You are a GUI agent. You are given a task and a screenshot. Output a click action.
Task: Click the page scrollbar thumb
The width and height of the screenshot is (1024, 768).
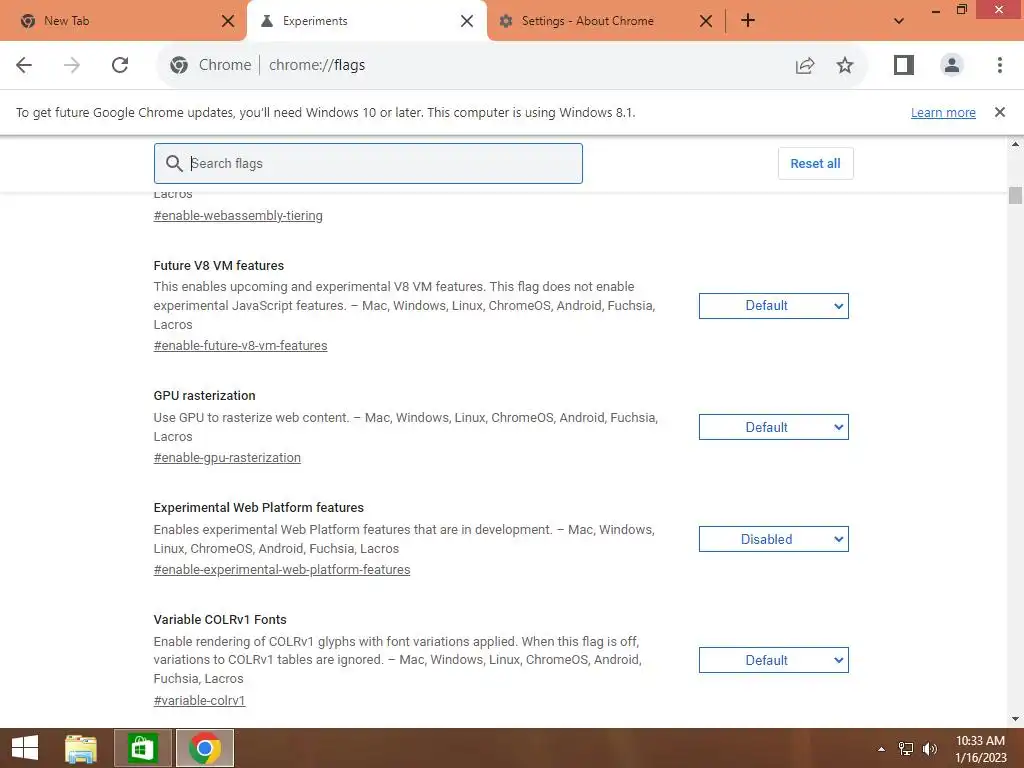coord(1015,195)
